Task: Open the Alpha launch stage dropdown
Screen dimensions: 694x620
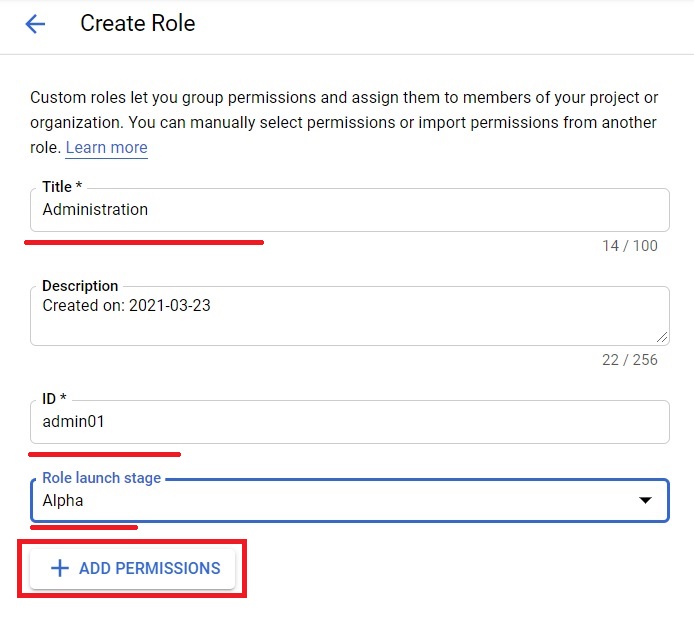Action: coord(350,501)
